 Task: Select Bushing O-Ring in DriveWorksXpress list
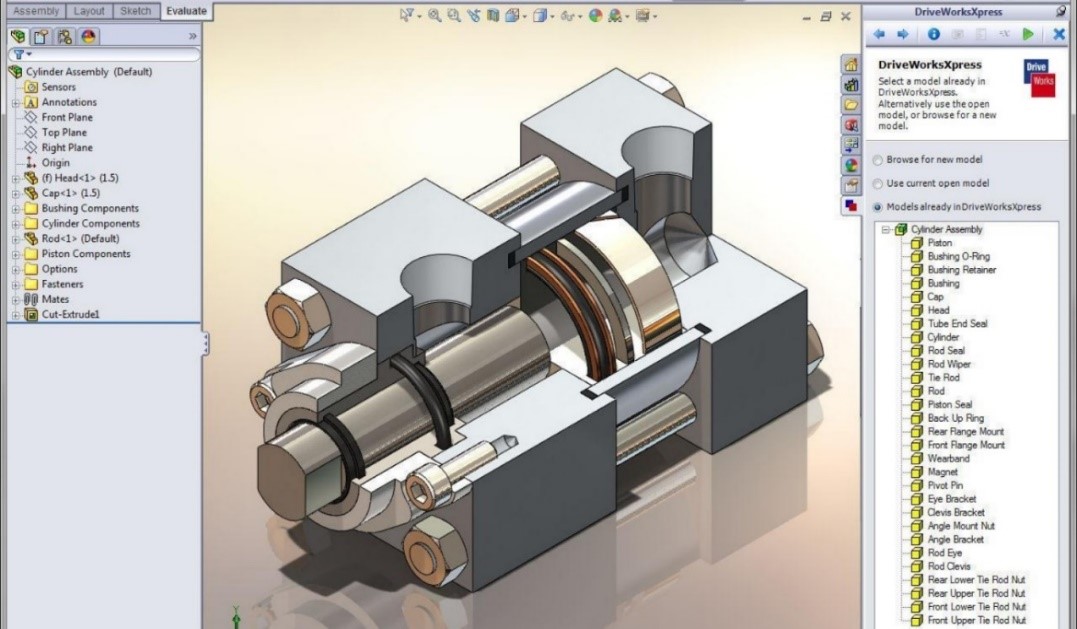tap(959, 256)
